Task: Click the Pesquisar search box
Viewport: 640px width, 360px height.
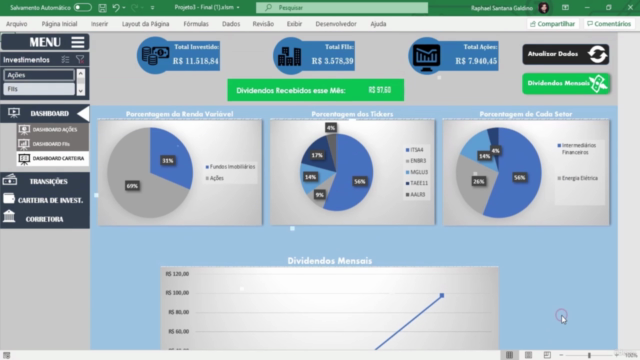Action: coord(342,7)
